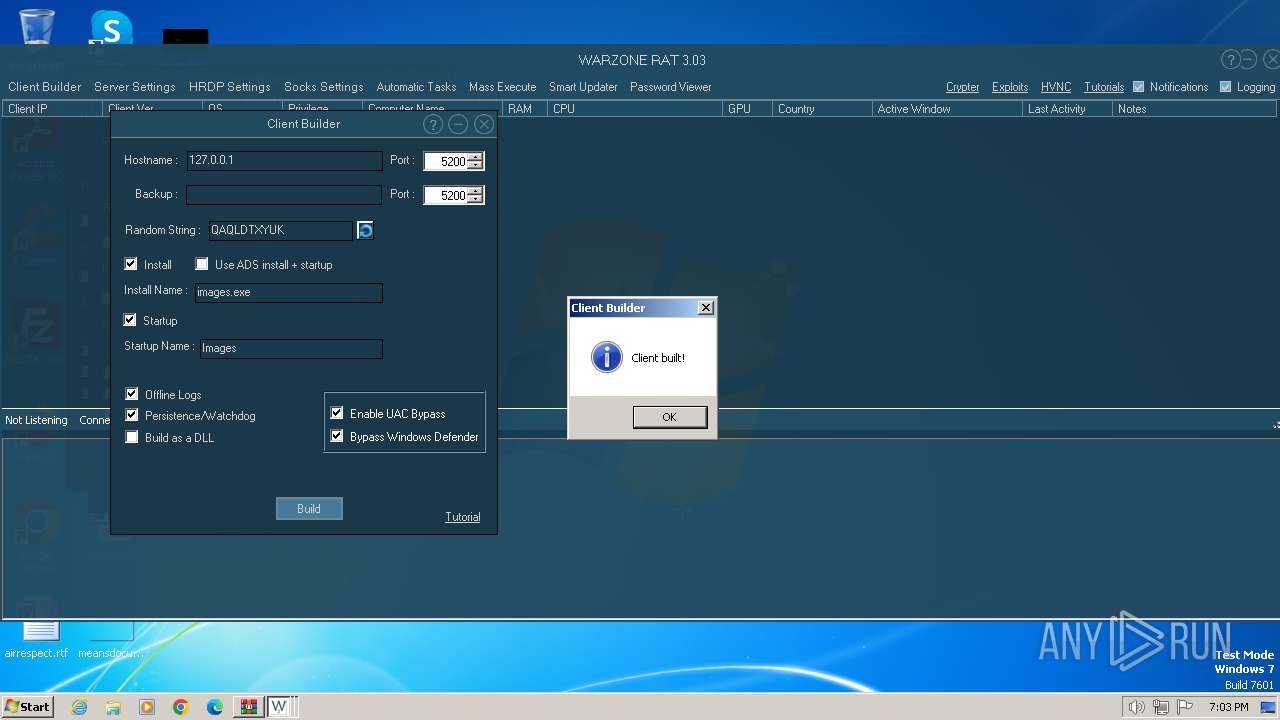Click the empty Backup host field
This screenshot has width=1280, height=720.
pos(284,194)
